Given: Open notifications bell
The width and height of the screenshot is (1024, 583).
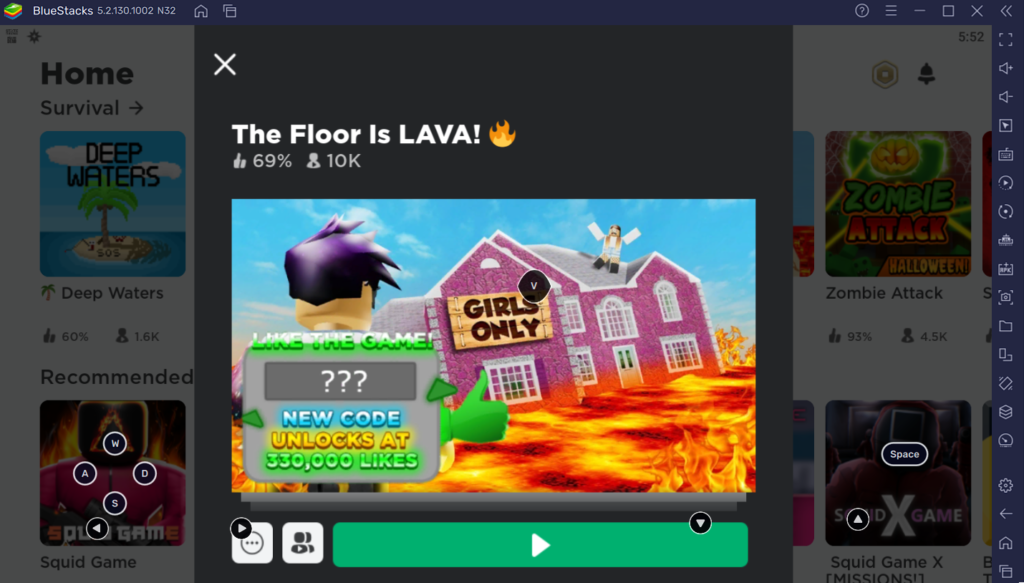Looking at the screenshot, I should point(926,74).
